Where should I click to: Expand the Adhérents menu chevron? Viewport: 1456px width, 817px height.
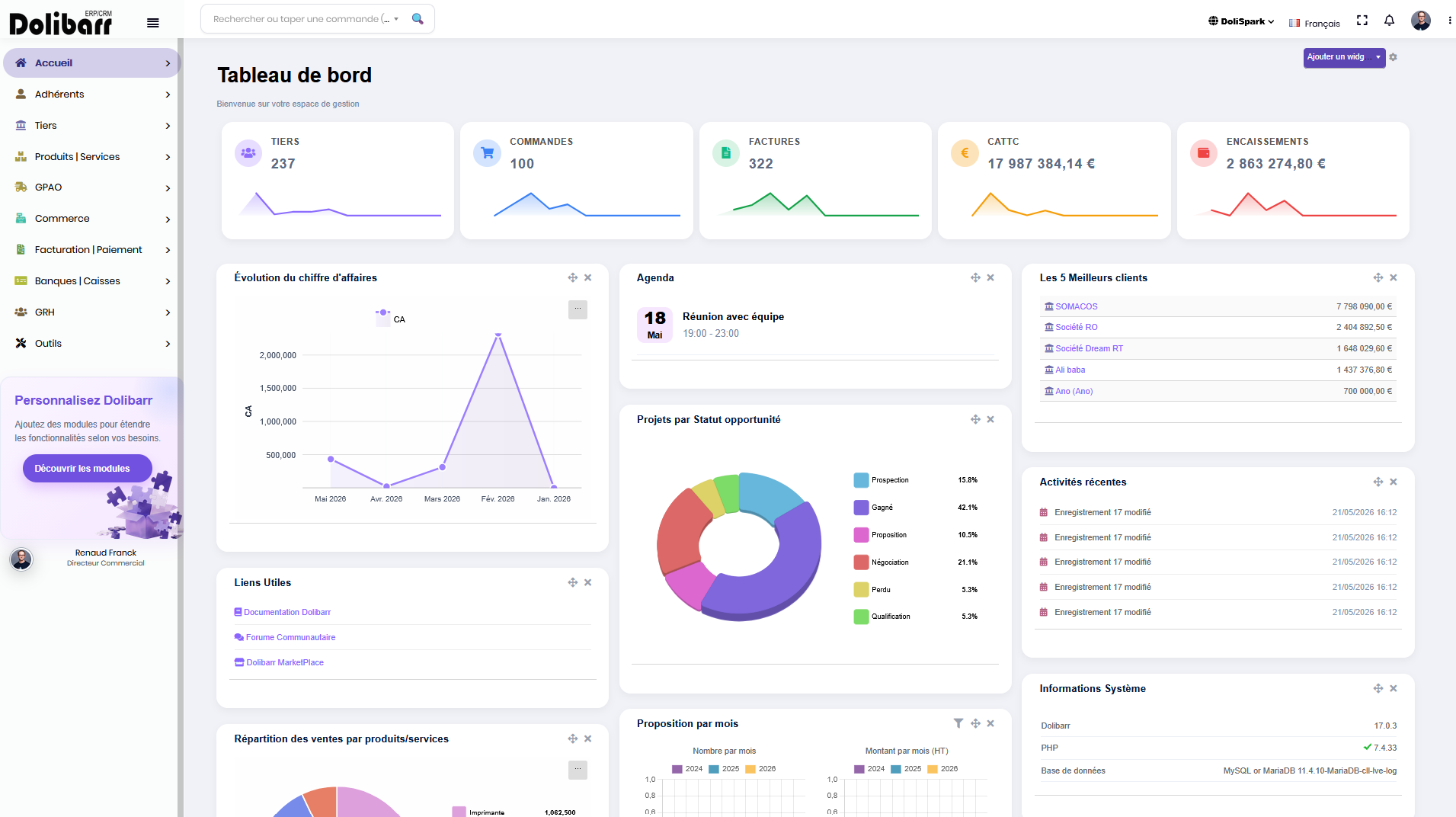pos(168,95)
